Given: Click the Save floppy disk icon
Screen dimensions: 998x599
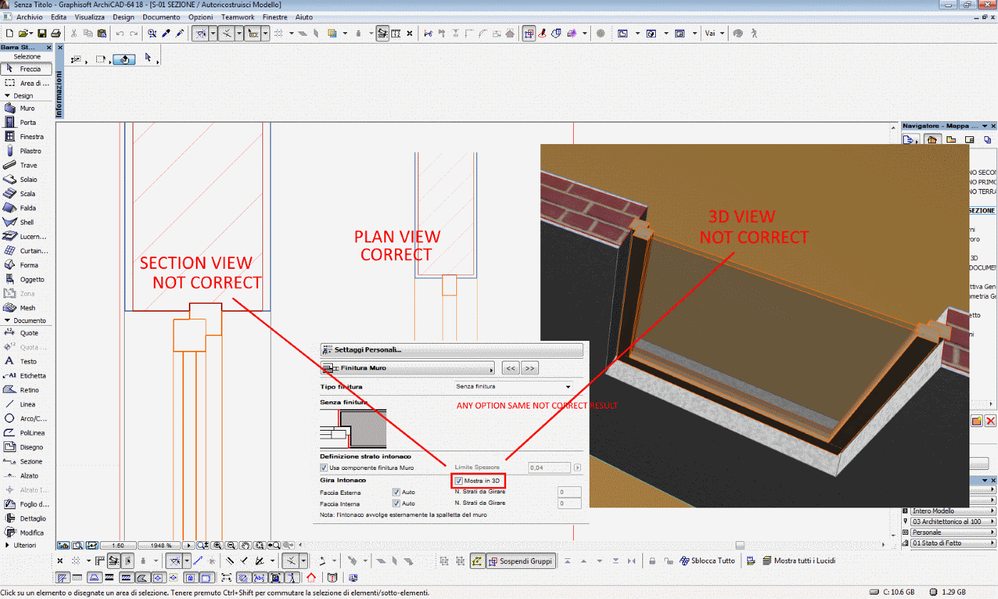Looking at the screenshot, I should pyautogui.click(x=42, y=33).
